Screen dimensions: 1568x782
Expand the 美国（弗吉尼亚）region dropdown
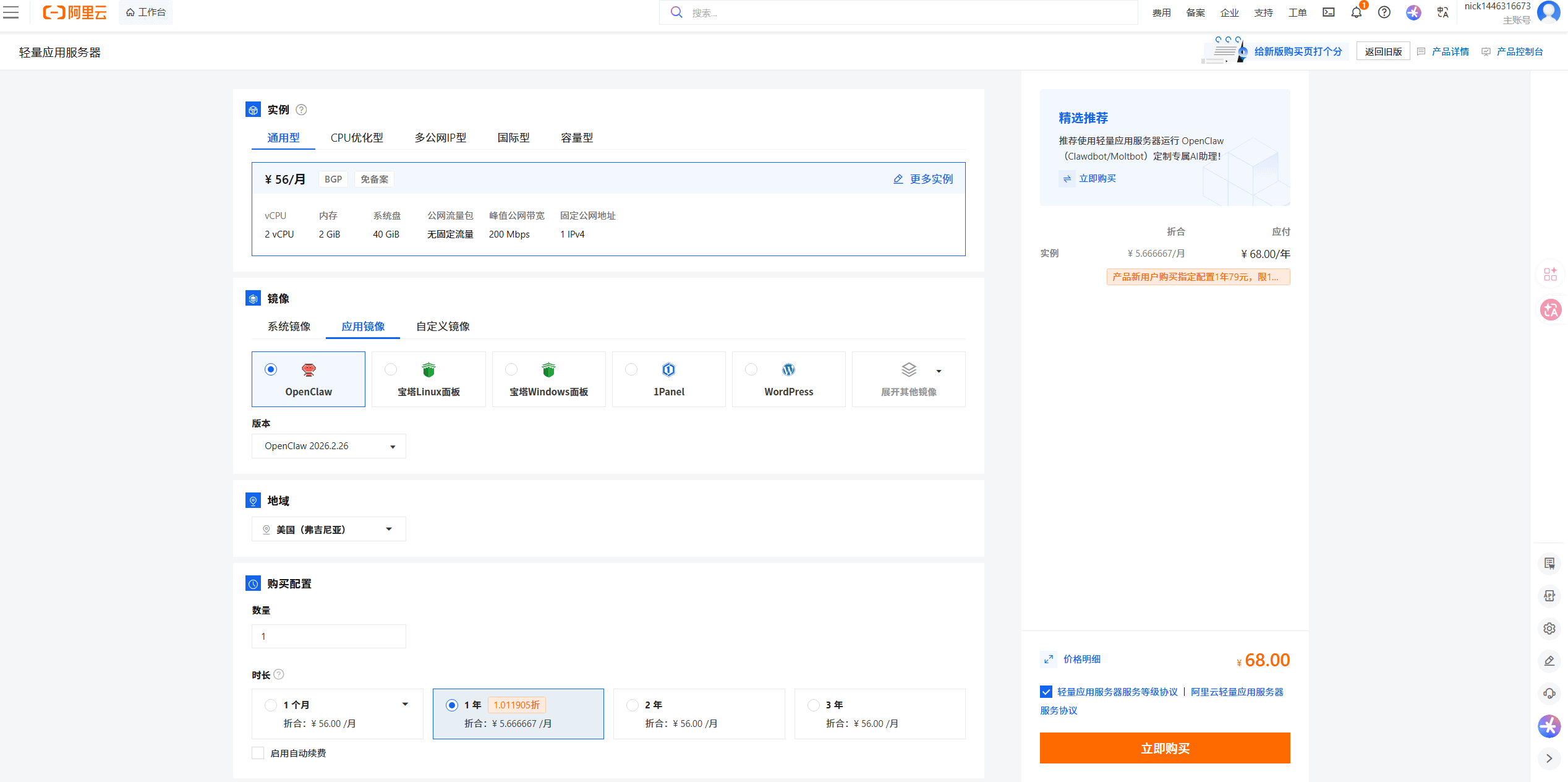[328, 530]
